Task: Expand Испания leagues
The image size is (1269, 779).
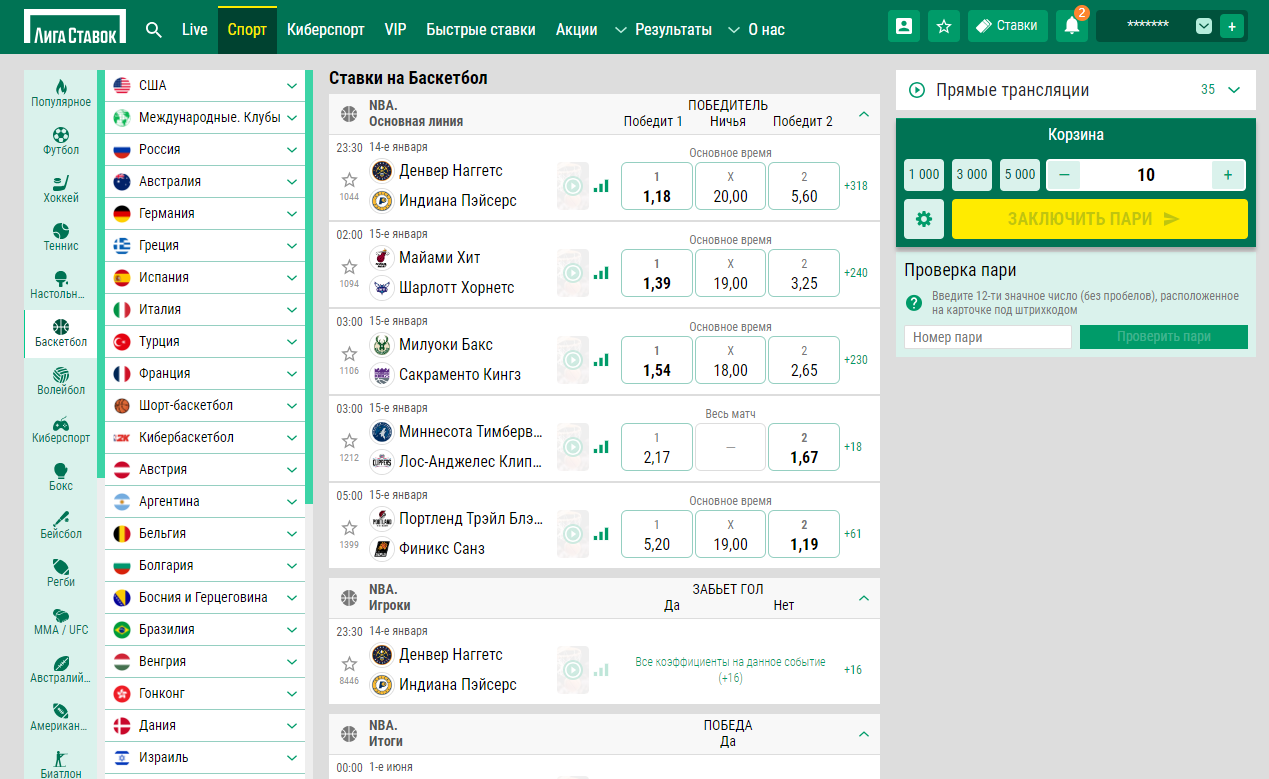Action: (292, 278)
